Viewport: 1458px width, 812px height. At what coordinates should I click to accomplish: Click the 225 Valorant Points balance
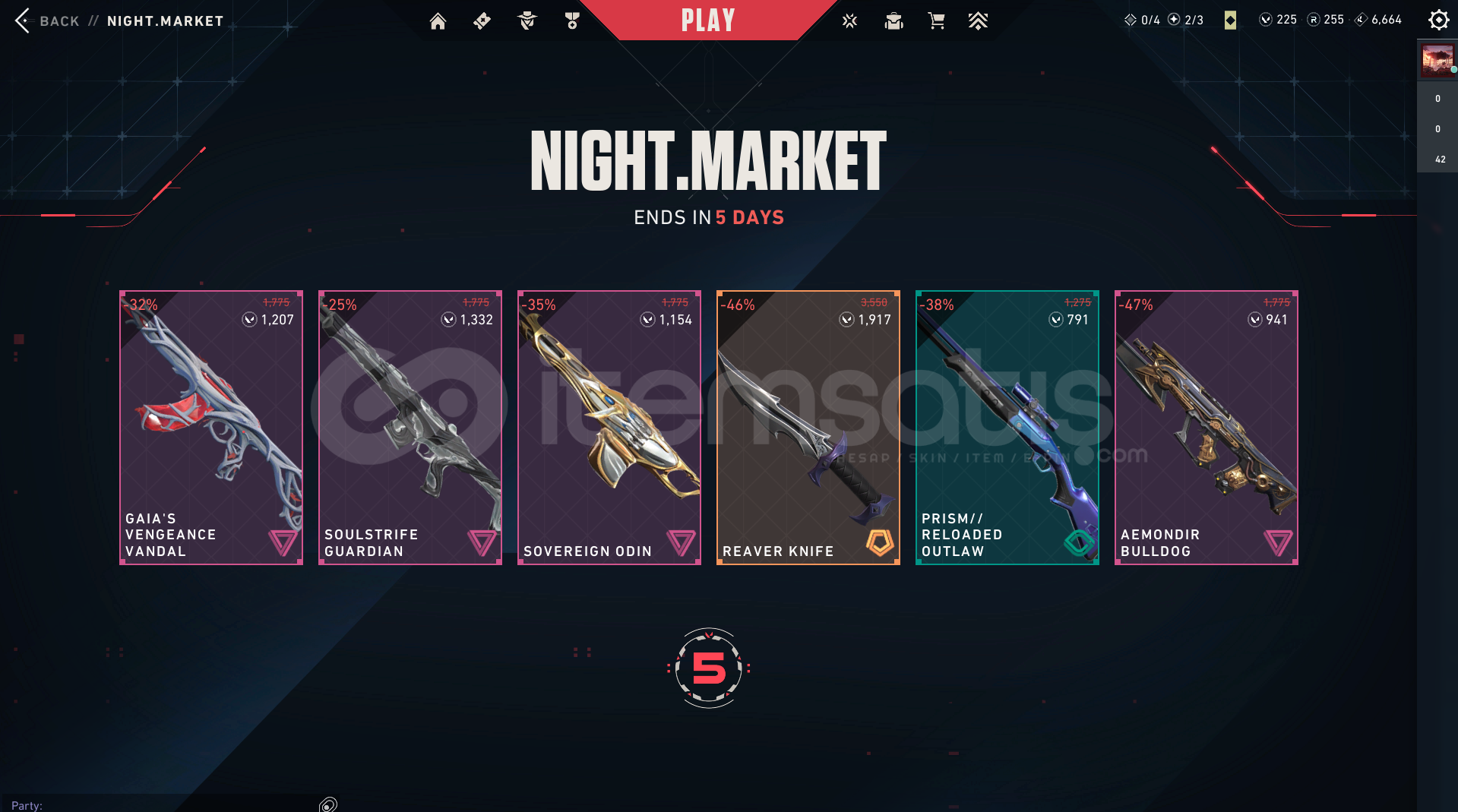coord(1278,20)
